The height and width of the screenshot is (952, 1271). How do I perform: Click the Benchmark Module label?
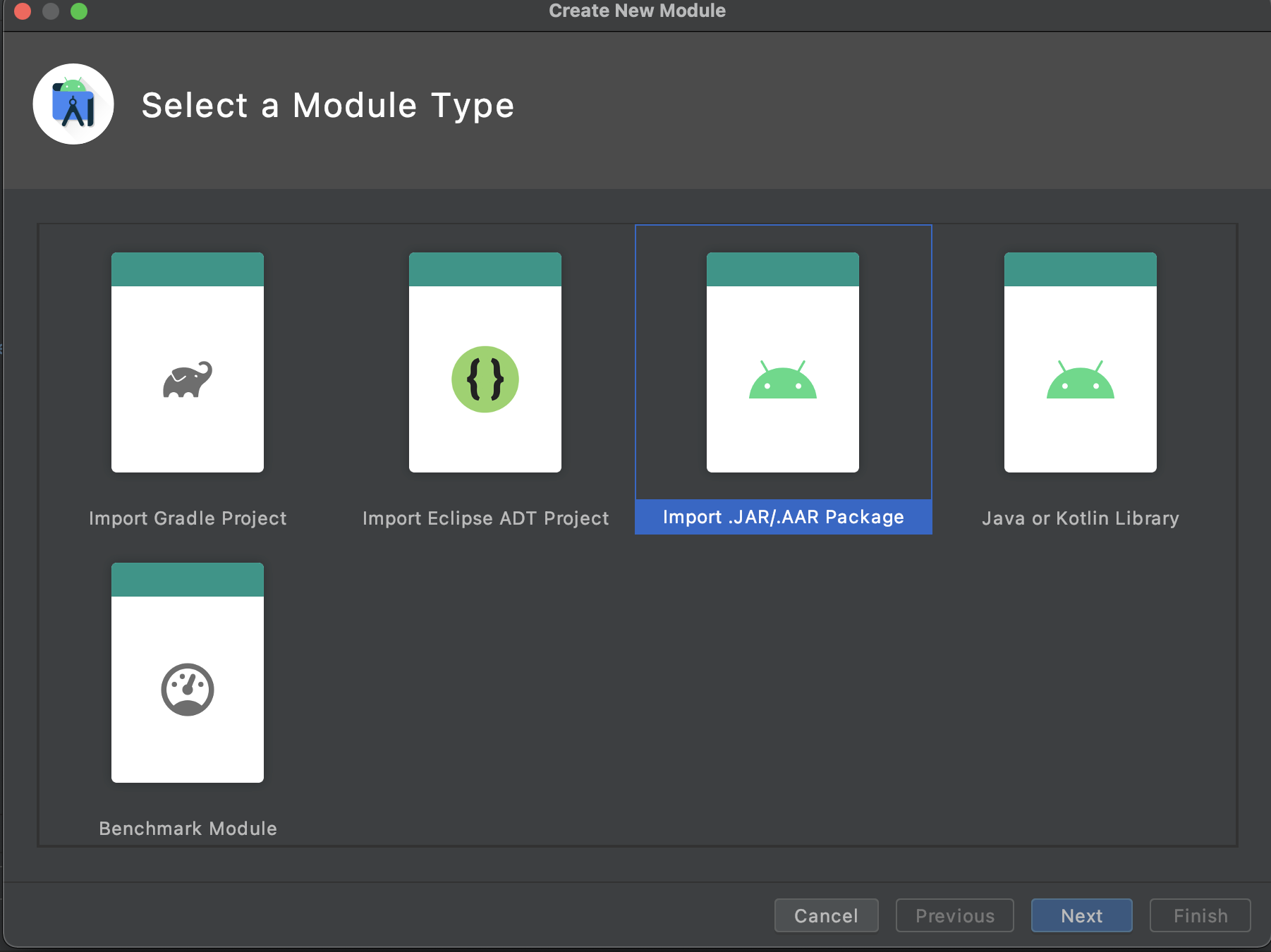[x=188, y=829]
